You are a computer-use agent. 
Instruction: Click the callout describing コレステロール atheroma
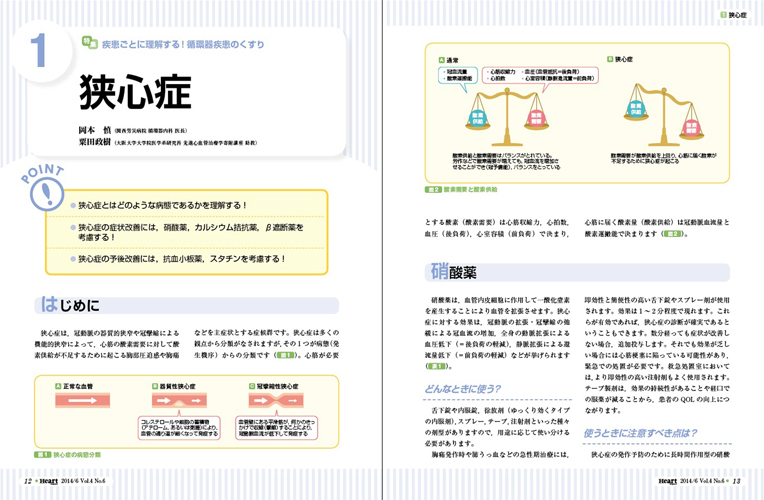(179, 427)
